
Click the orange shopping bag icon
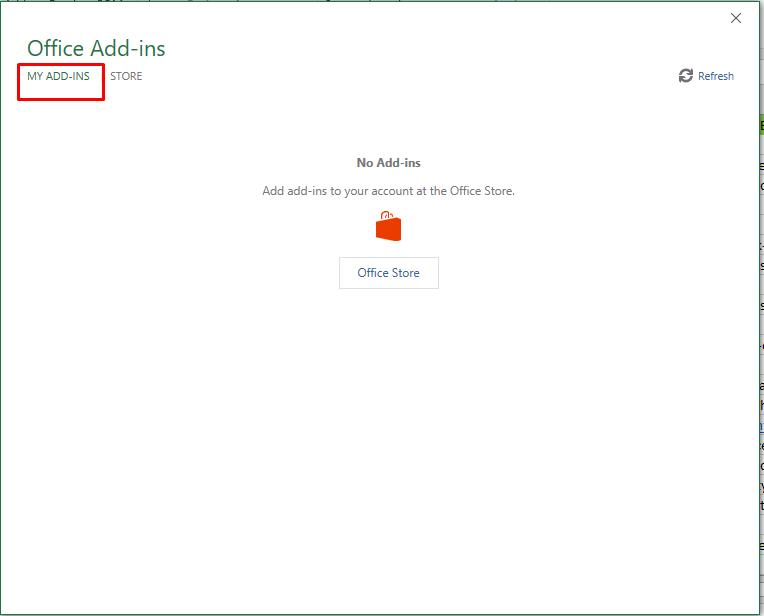pyautogui.click(x=388, y=226)
